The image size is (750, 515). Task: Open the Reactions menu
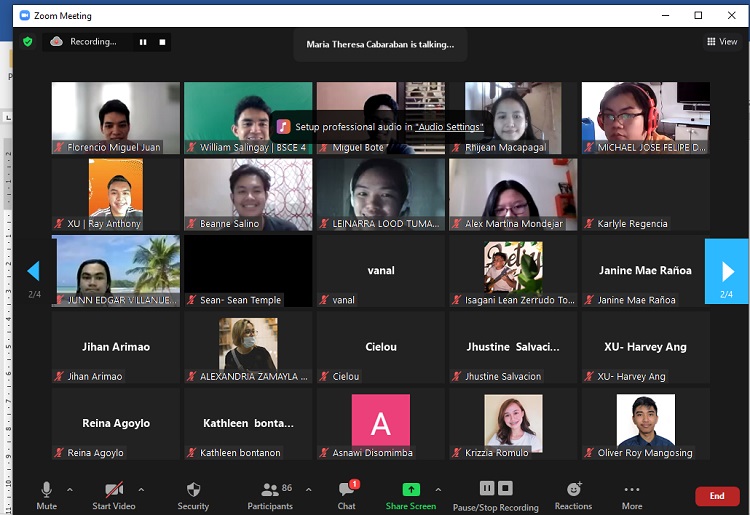click(x=574, y=496)
